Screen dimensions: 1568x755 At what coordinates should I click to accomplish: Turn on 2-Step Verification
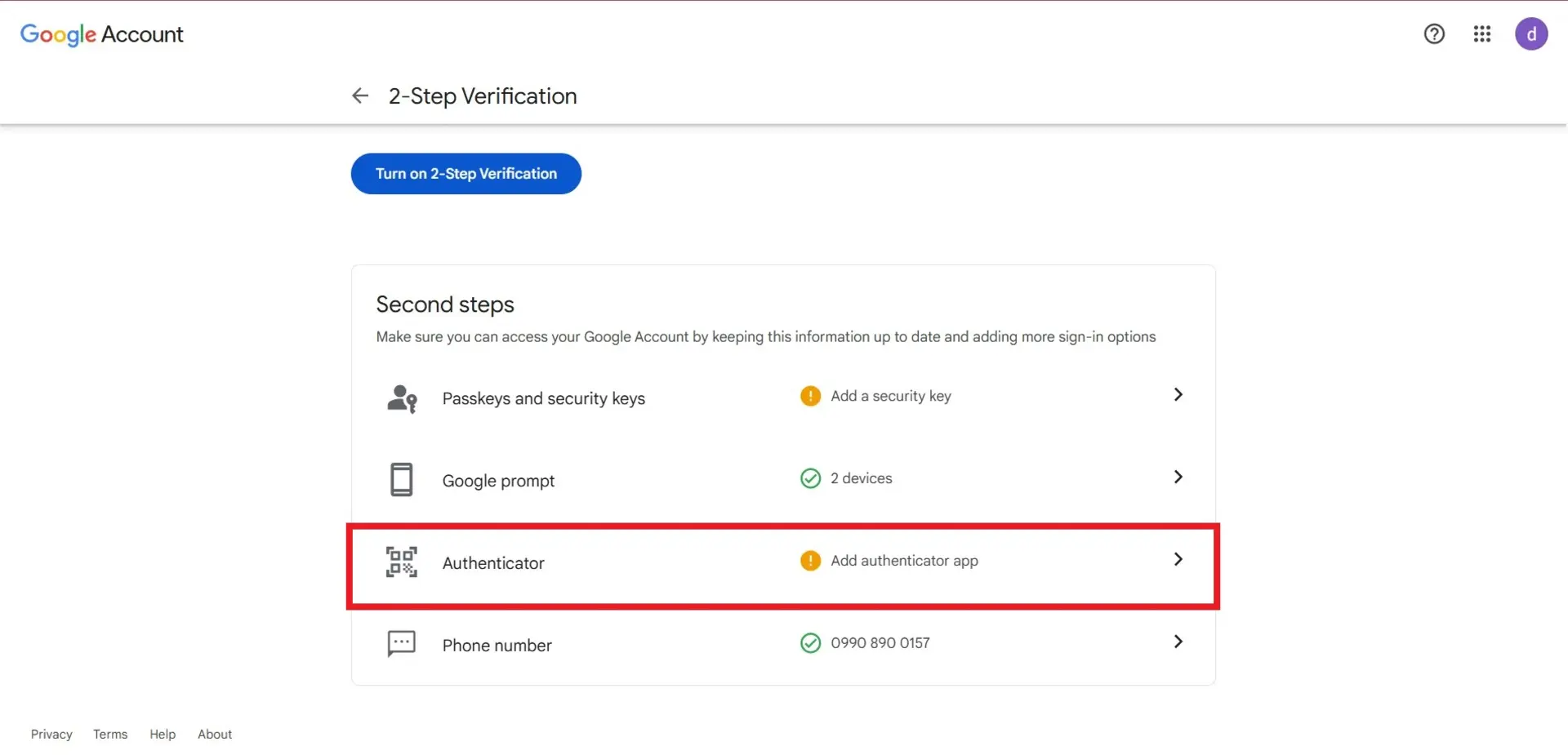[466, 174]
